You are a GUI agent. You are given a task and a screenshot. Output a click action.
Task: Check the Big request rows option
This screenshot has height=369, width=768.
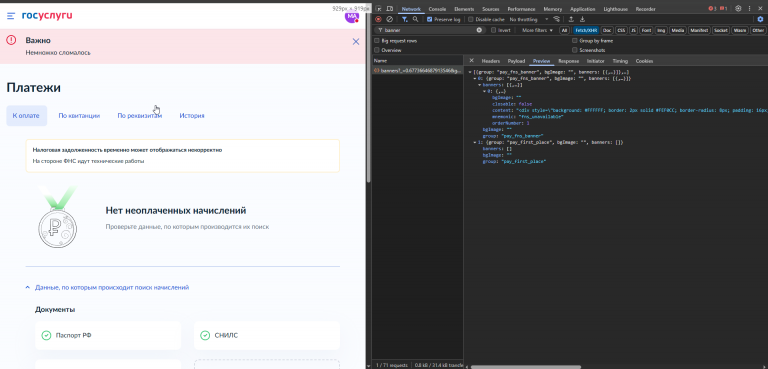coord(377,41)
